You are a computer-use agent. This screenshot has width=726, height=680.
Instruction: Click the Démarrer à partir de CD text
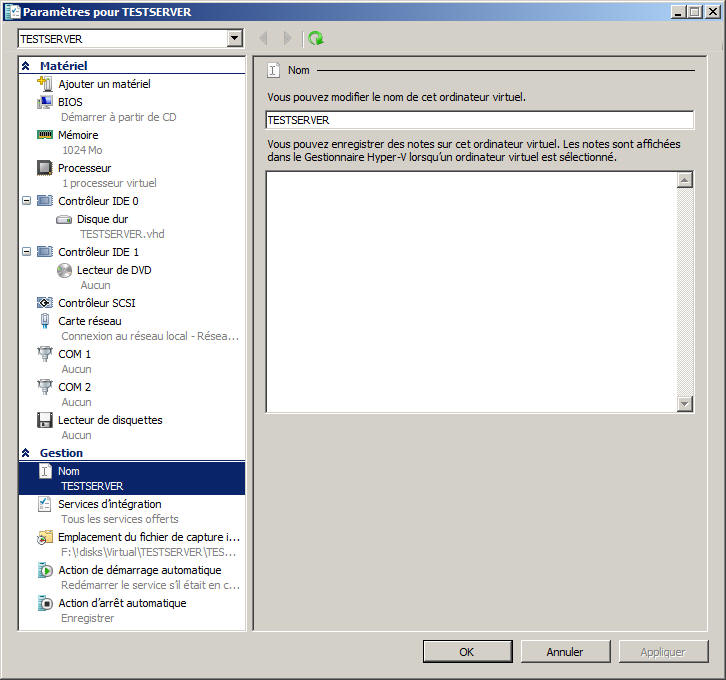[x=119, y=117]
